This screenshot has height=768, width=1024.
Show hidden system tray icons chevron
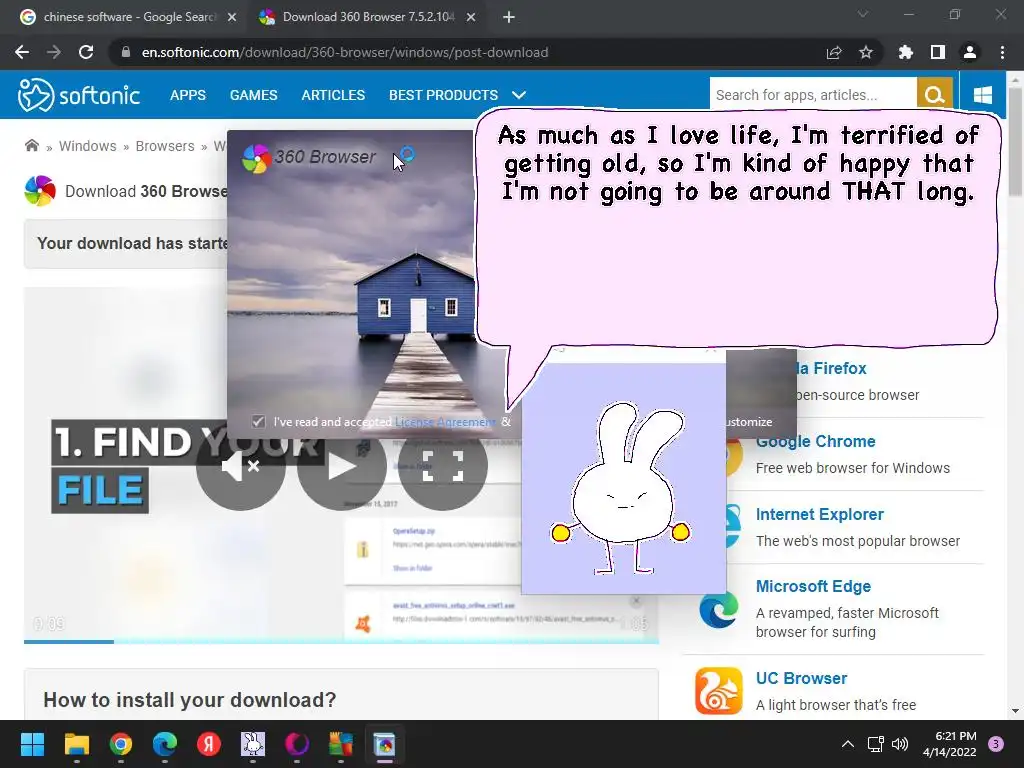point(848,744)
